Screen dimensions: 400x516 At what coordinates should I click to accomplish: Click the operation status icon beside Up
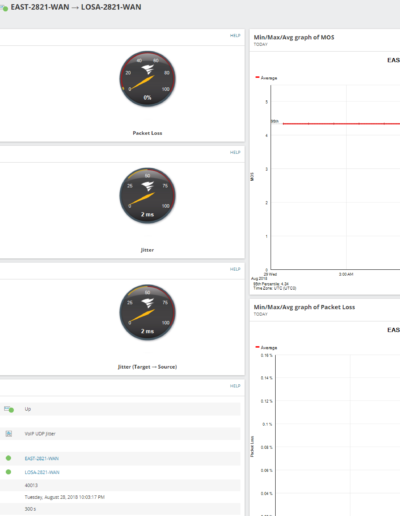(9, 409)
